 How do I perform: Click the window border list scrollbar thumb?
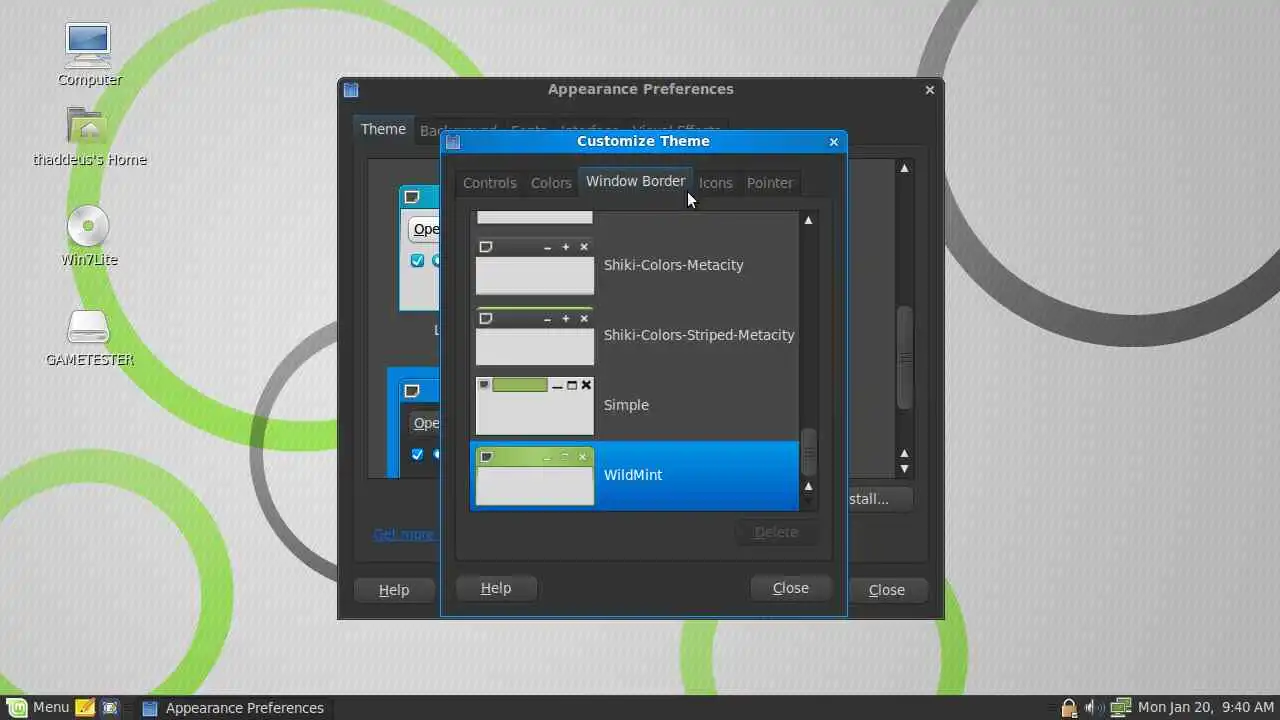809,453
